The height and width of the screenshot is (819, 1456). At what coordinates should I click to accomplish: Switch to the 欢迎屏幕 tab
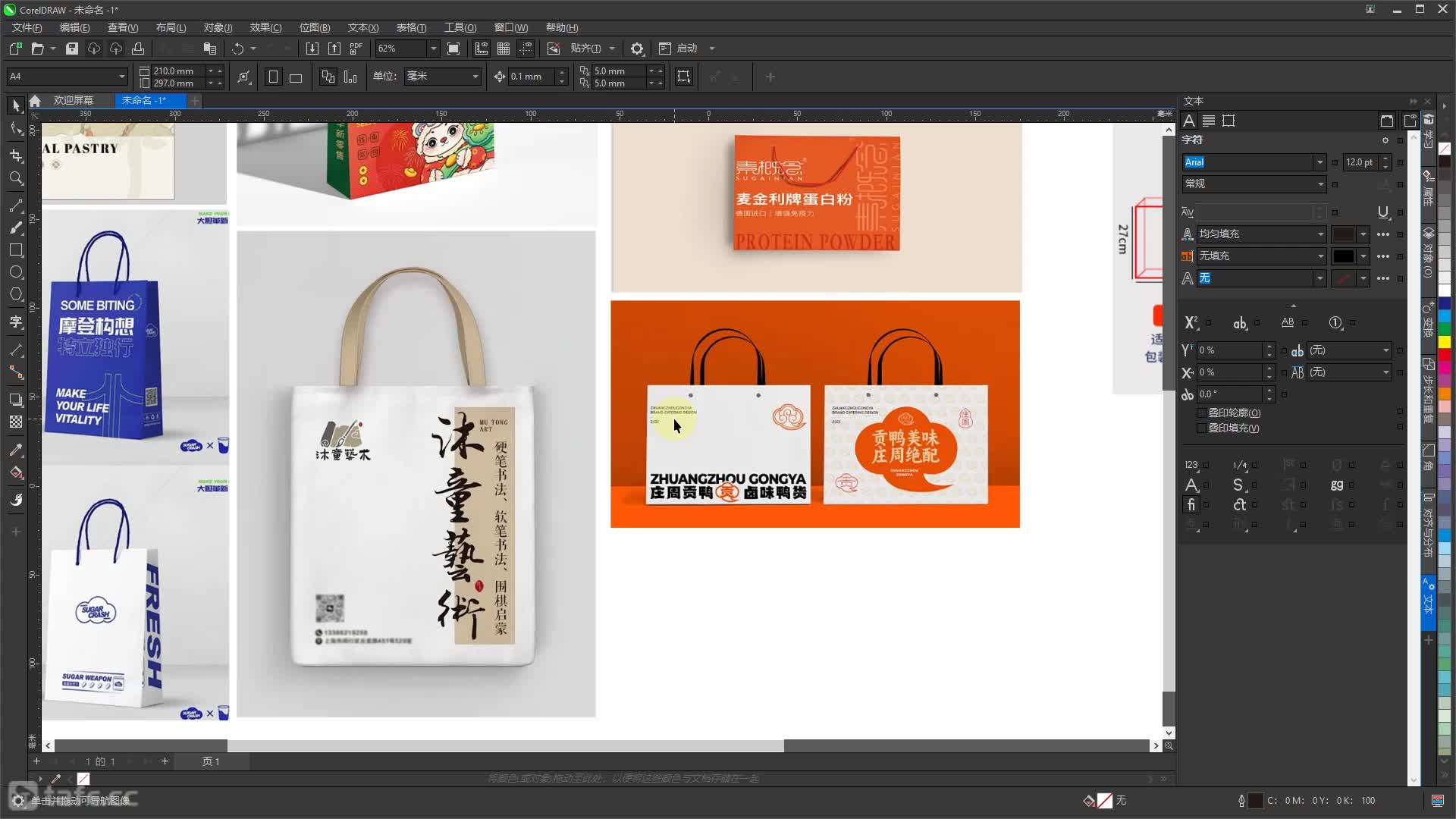(74, 100)
